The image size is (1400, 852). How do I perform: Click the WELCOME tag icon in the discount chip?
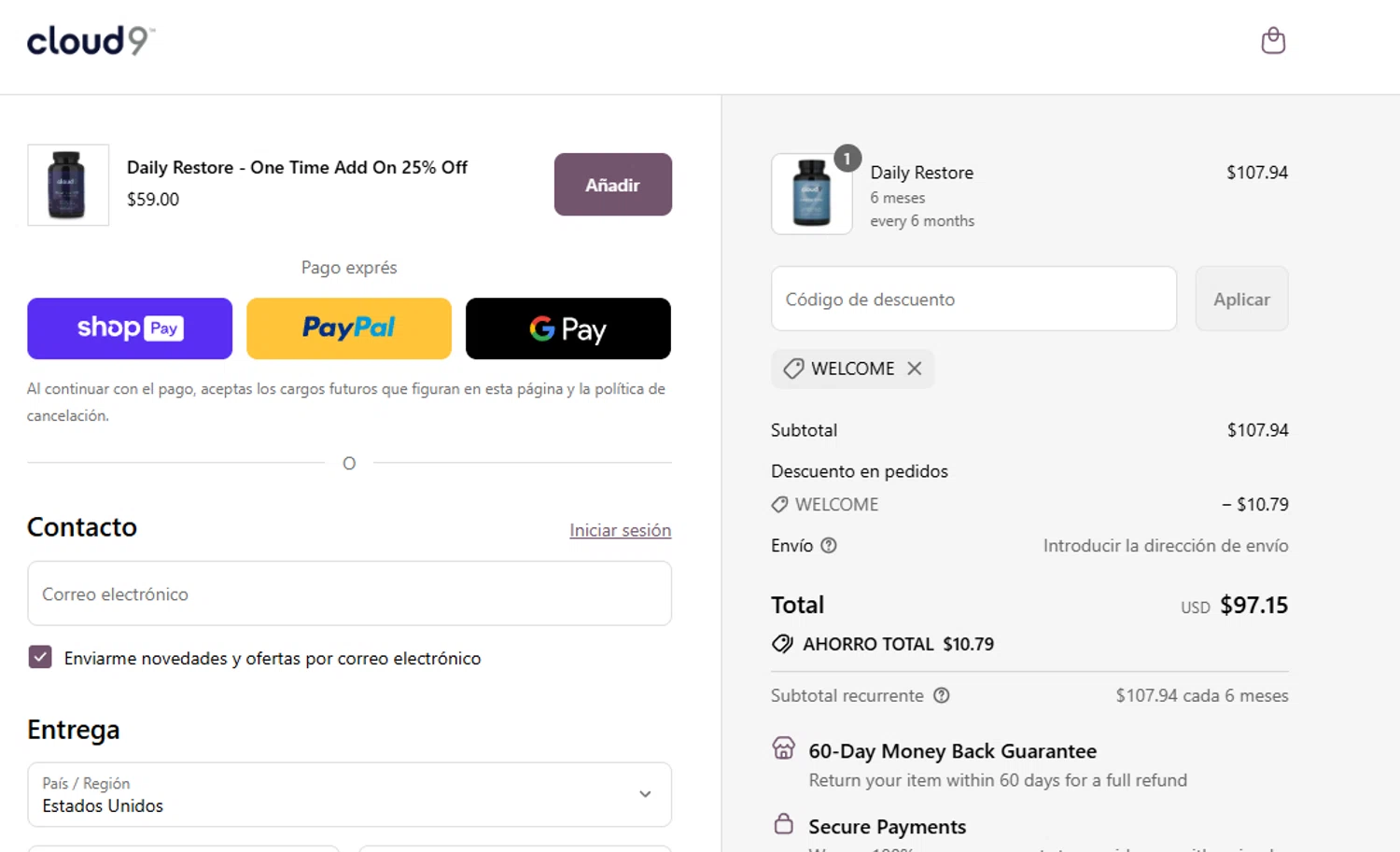(x=793, y=369)
